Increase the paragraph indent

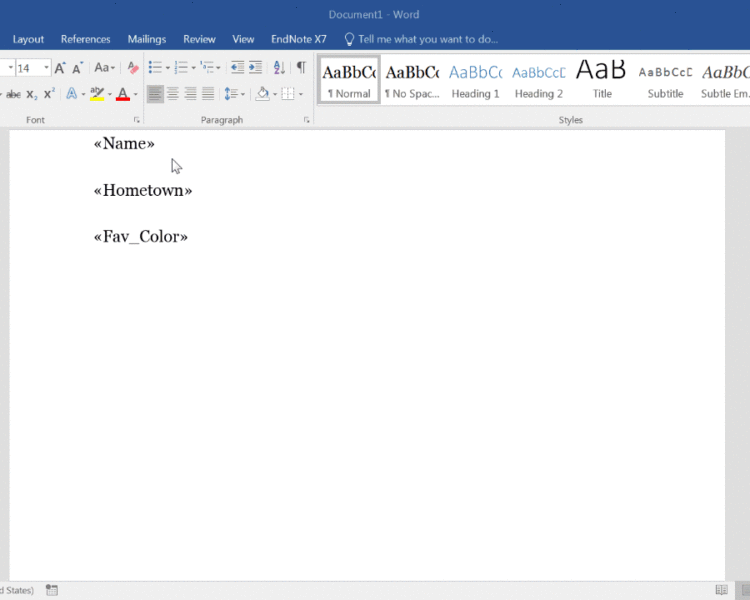(255, 68)
